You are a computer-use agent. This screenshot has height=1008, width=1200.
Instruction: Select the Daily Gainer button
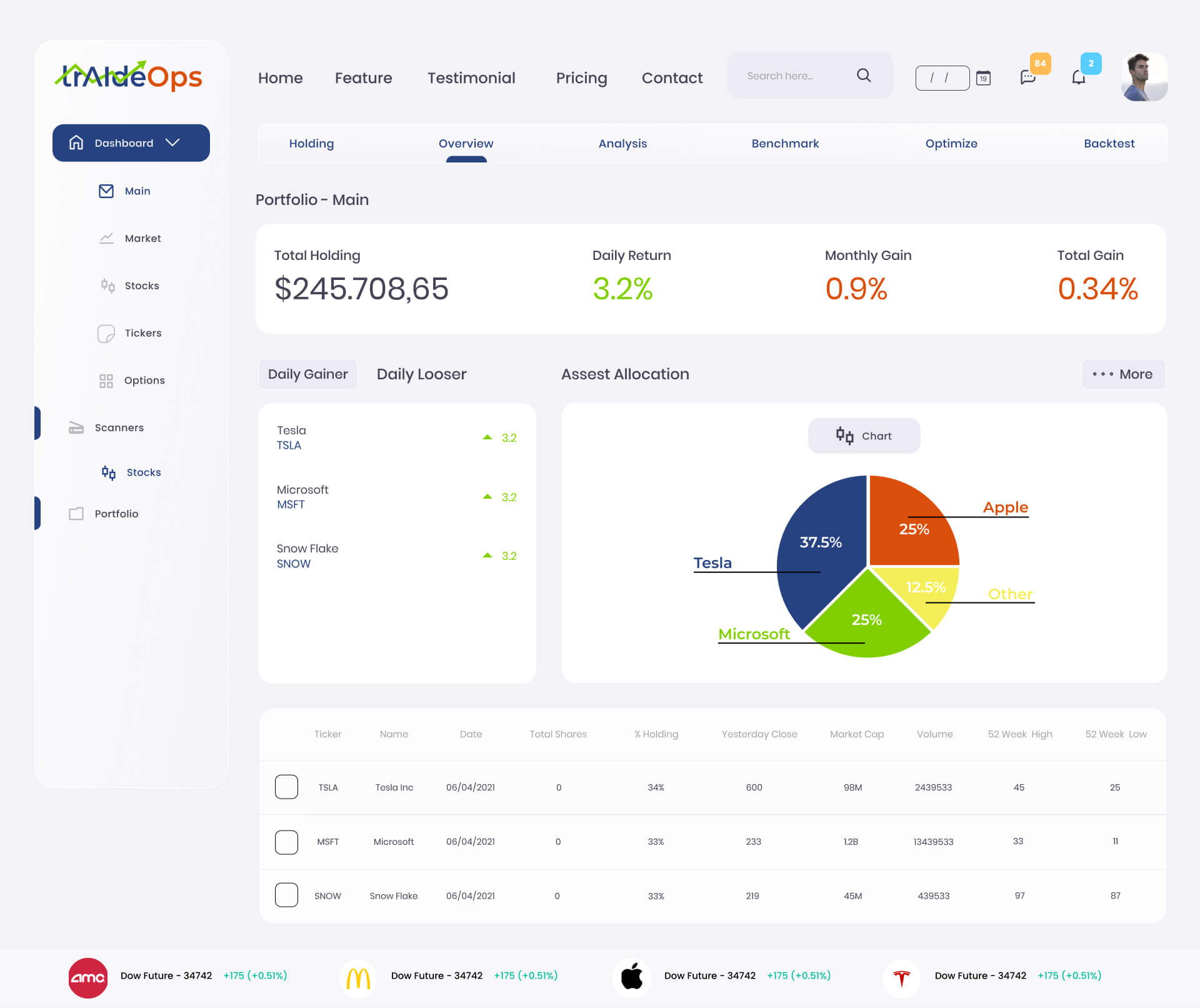click(307, 374)
